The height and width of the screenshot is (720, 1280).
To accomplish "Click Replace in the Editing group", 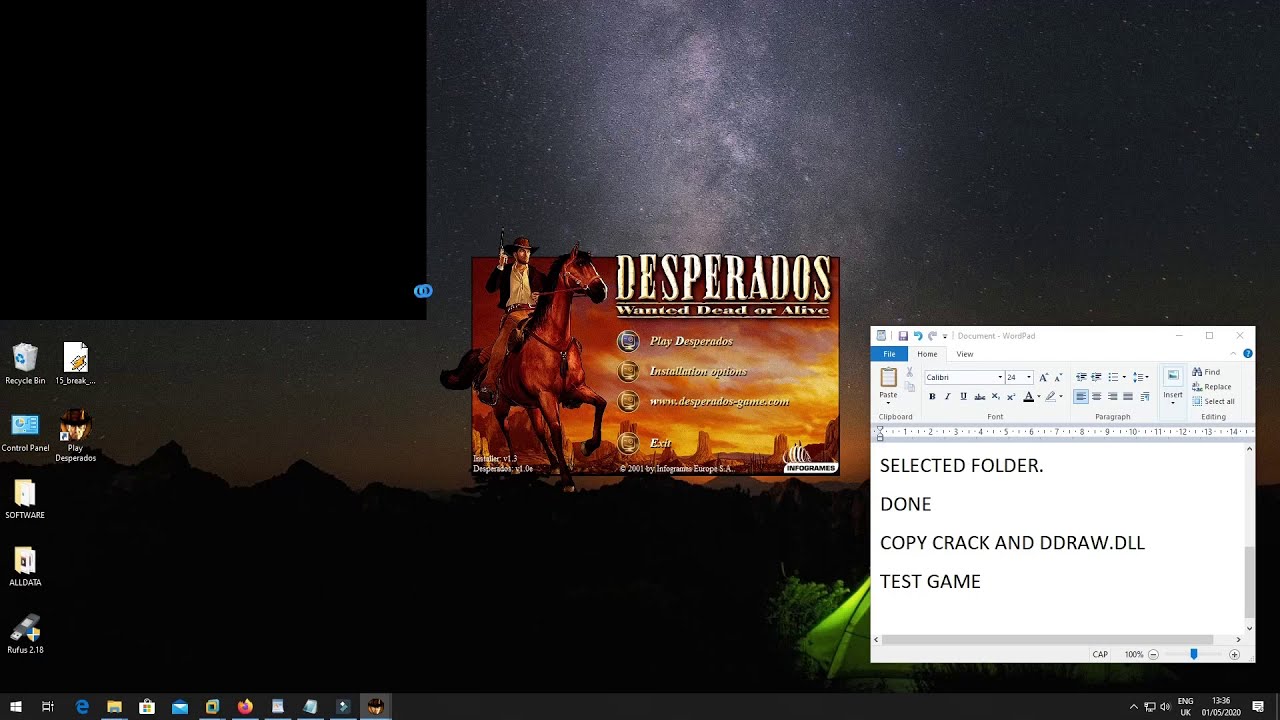I will coord(1211,387).
